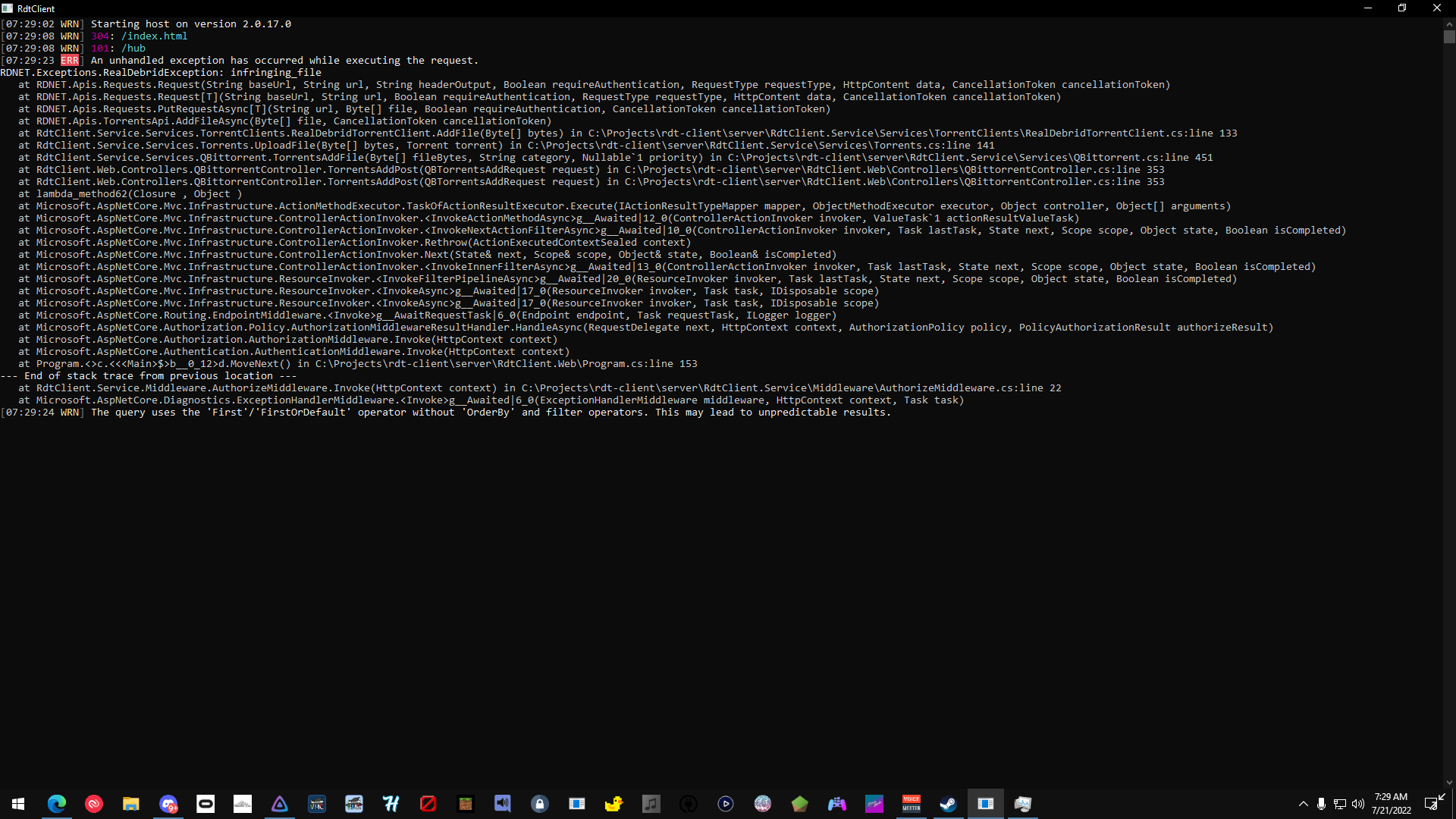Image resolution: width=1456 pixels, height=819 pixels.
Task: Expand hidden icons in the system tray
Action: point(1304,804)
